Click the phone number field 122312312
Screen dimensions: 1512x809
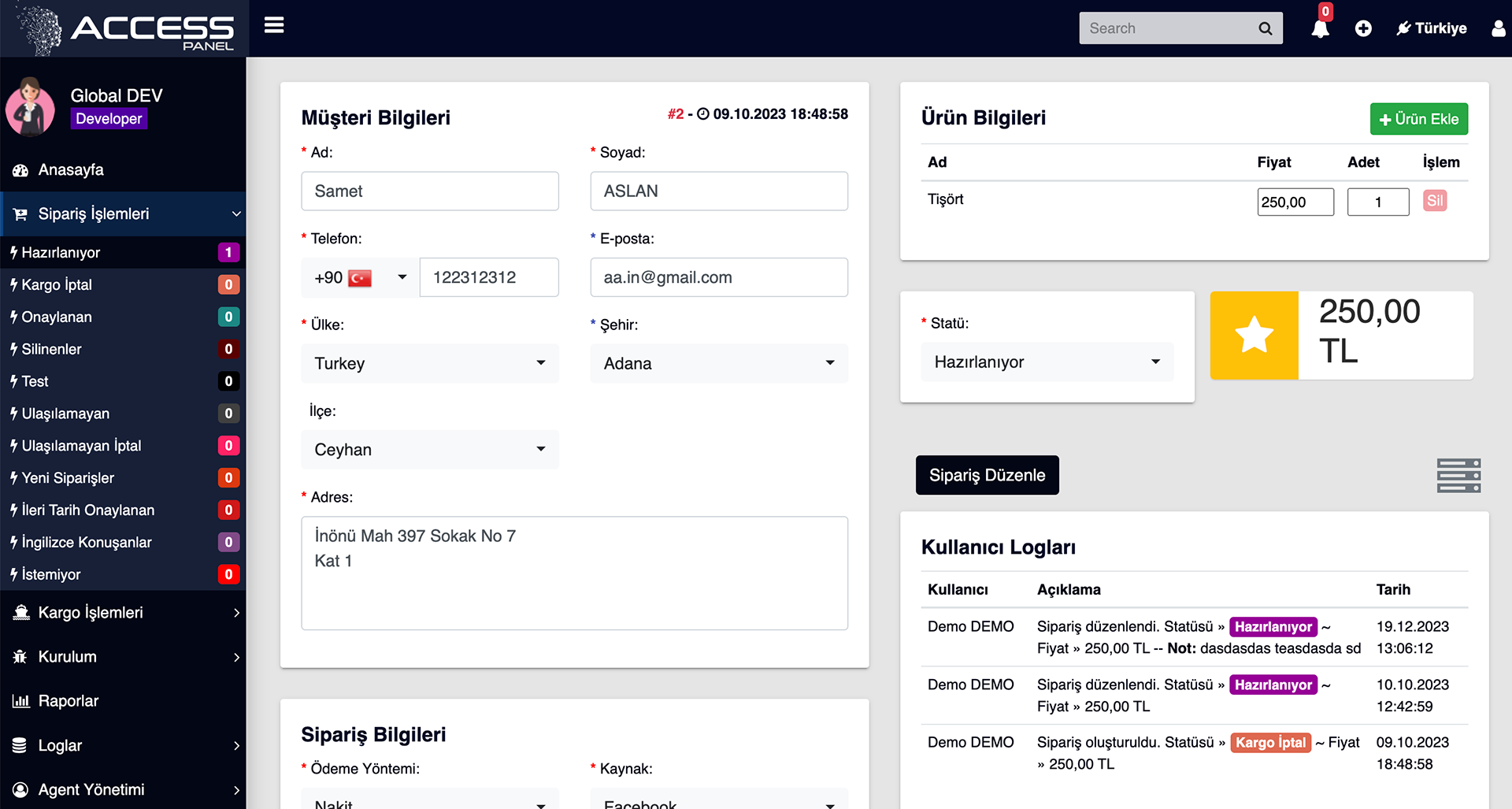[489, 278]
